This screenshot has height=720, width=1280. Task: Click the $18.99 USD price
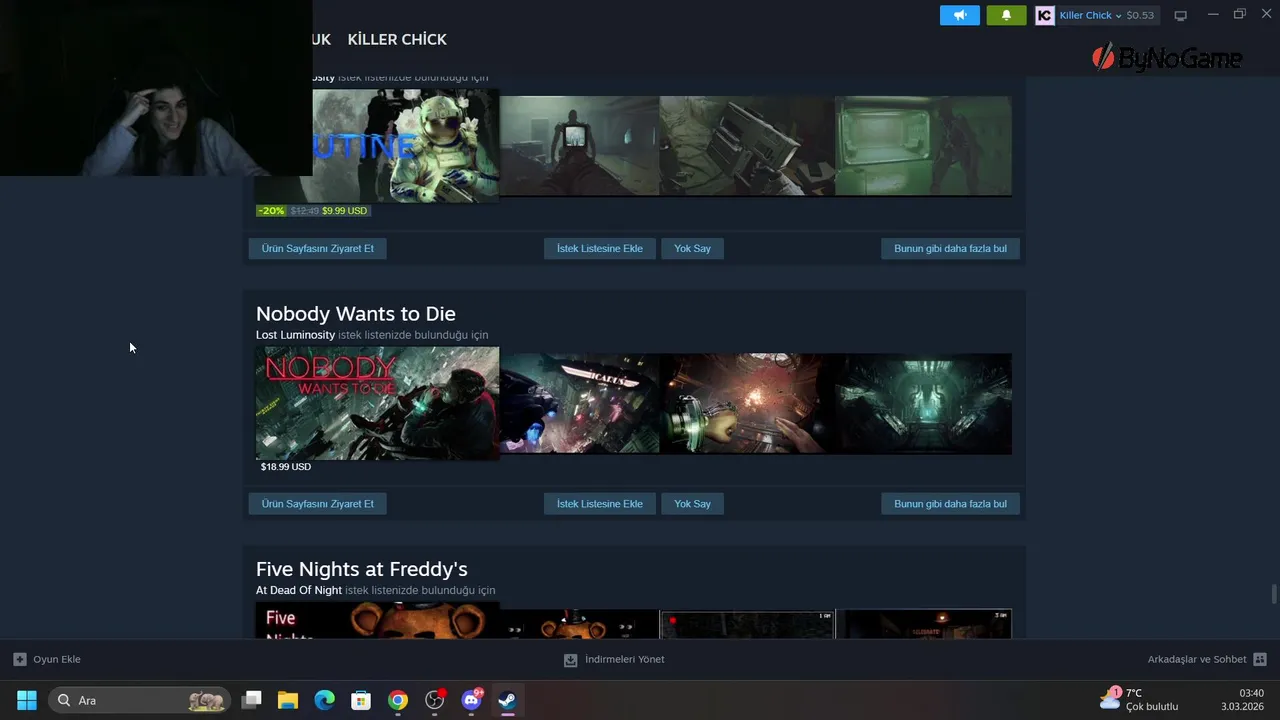click(286, 467)
